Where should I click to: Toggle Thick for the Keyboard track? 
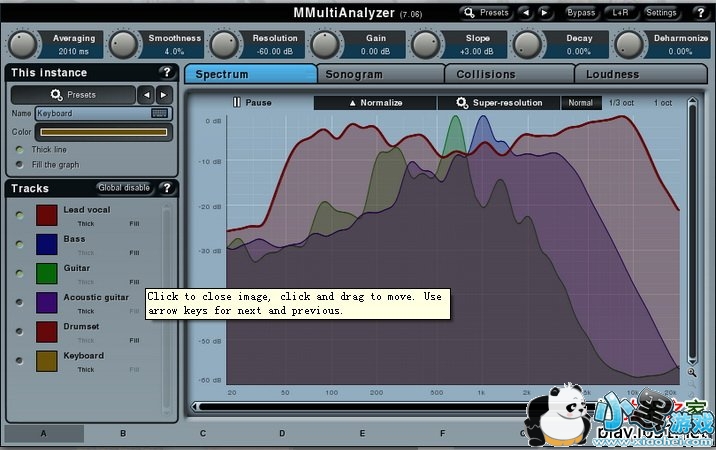coord(86,370)
